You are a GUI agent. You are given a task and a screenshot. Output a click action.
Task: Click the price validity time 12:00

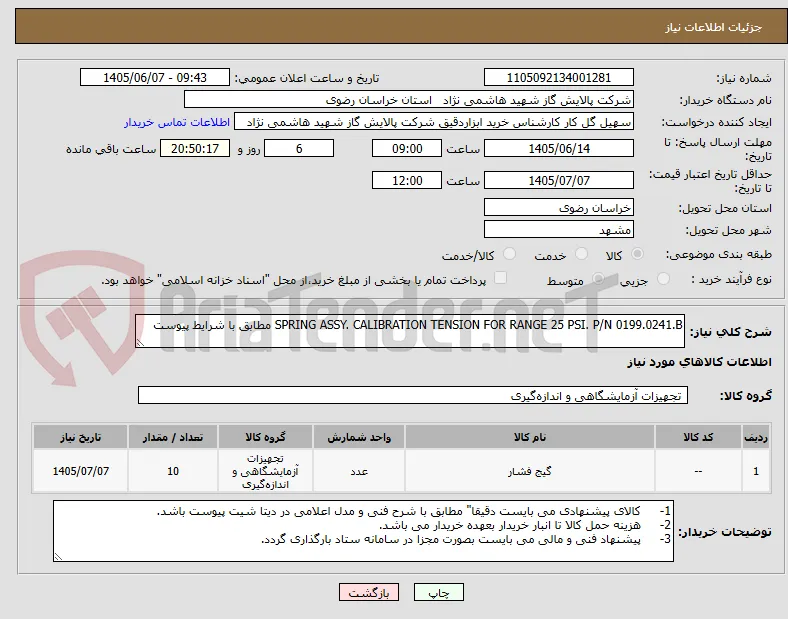click(407, 180)
